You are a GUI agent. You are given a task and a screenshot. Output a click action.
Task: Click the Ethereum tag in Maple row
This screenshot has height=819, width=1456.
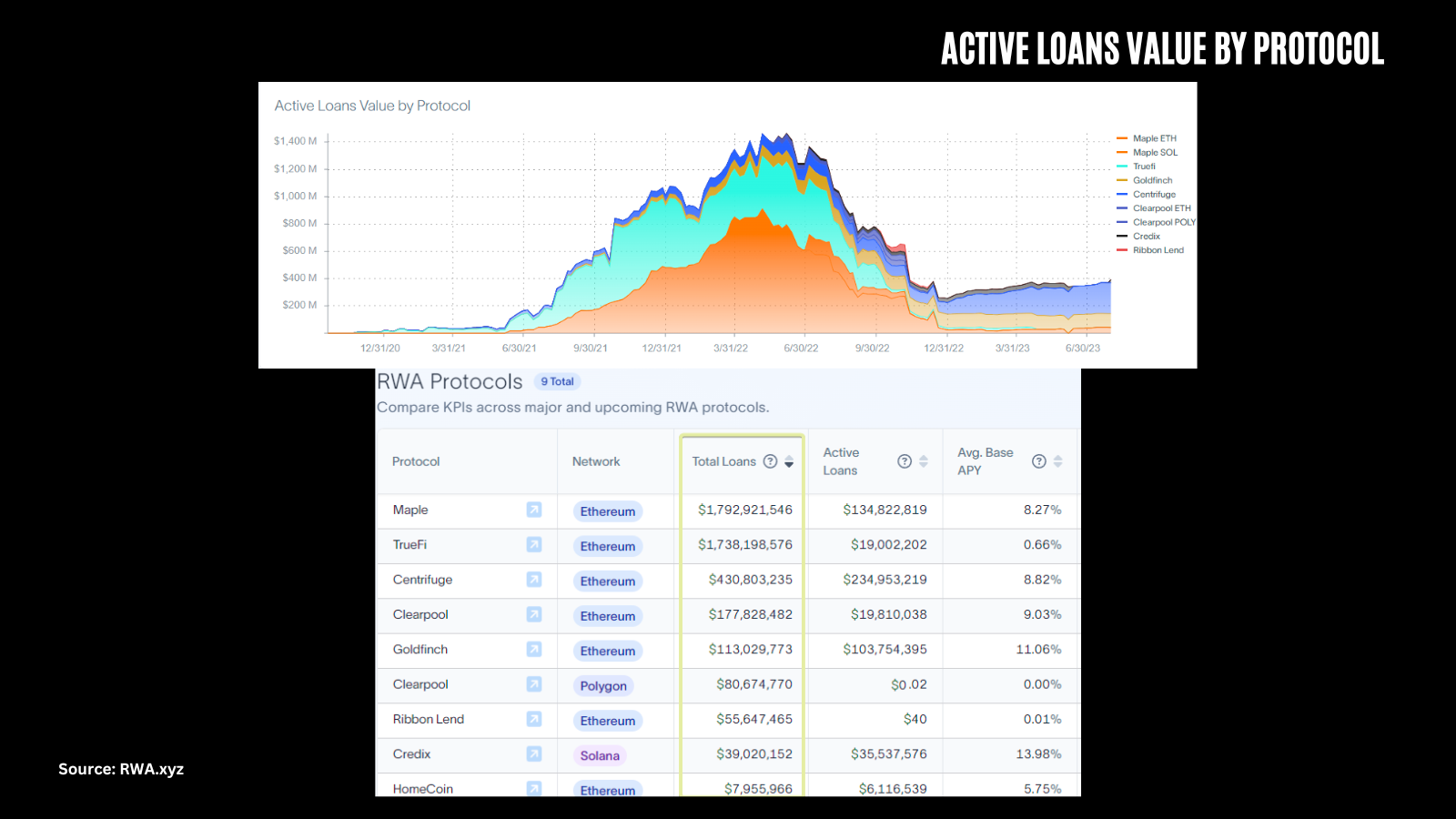coord(608,511)
